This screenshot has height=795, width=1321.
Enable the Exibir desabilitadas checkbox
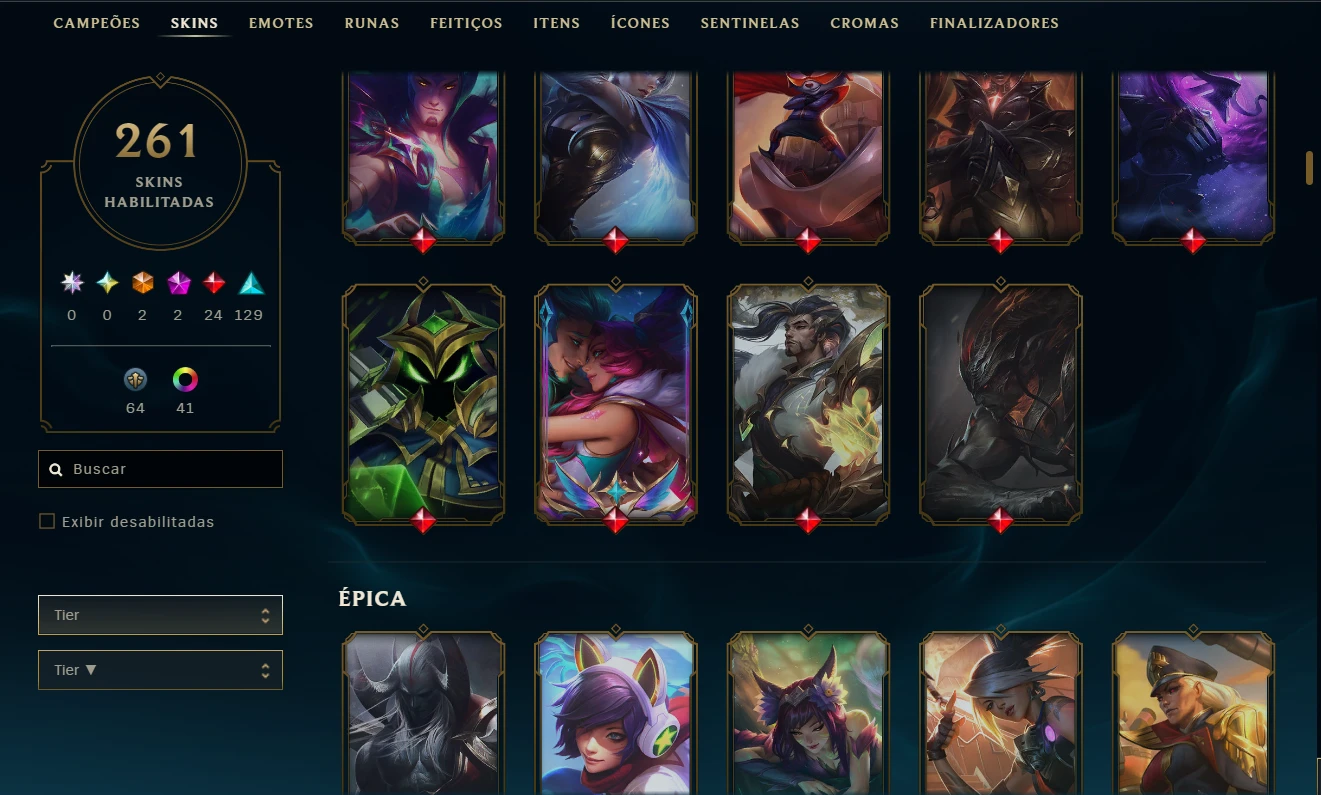tap(46, 521)
